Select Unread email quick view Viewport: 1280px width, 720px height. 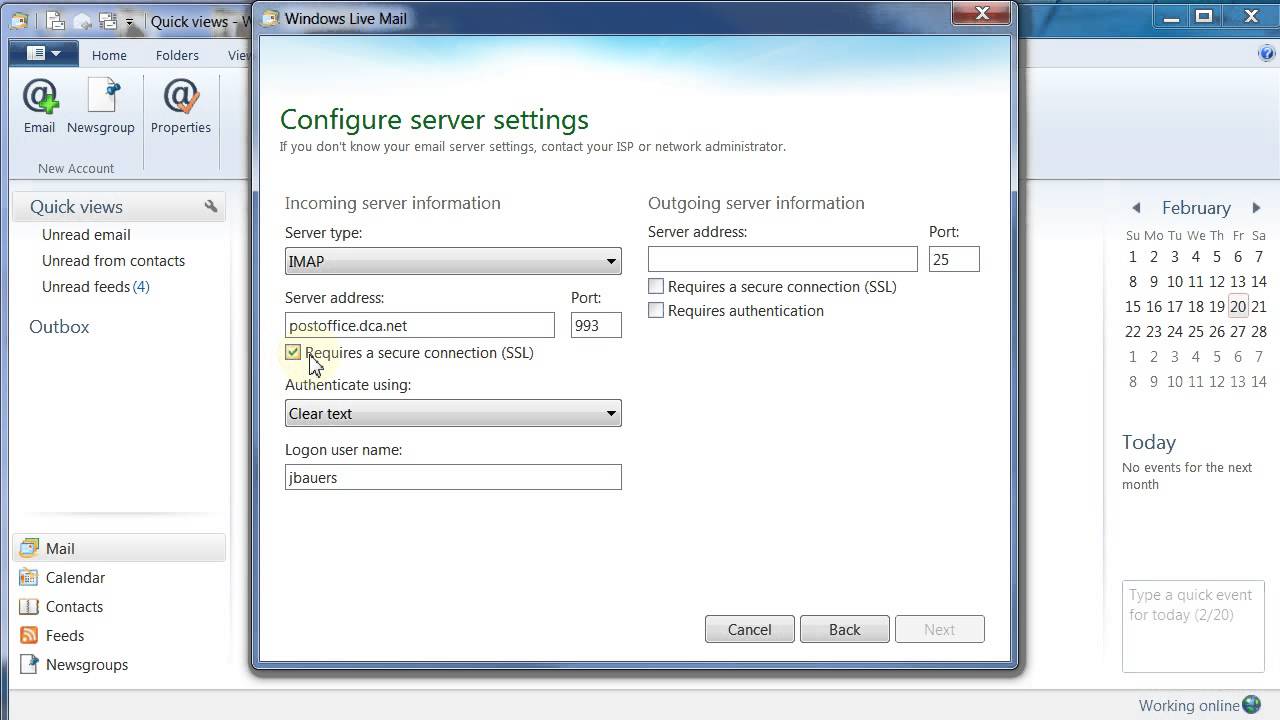pos(86,234)
